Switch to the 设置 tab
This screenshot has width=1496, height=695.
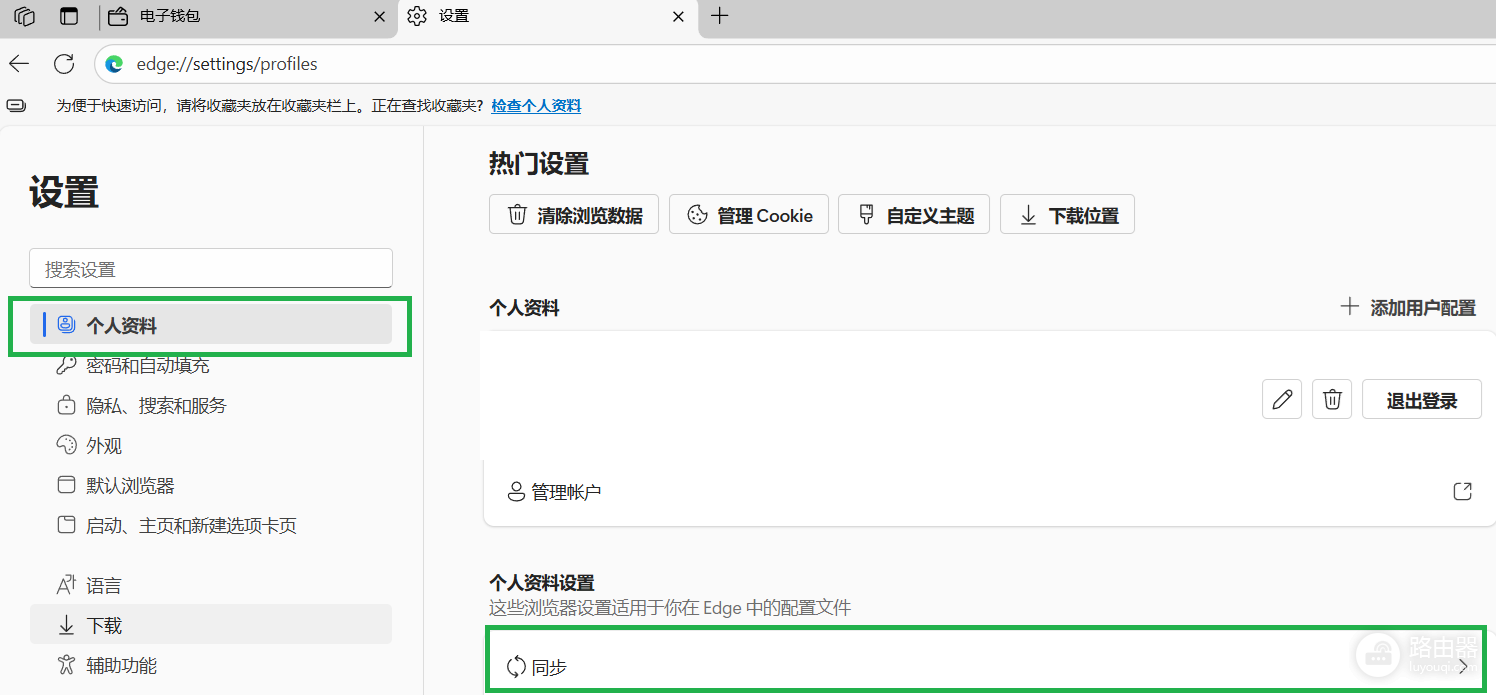click(546, 17)
